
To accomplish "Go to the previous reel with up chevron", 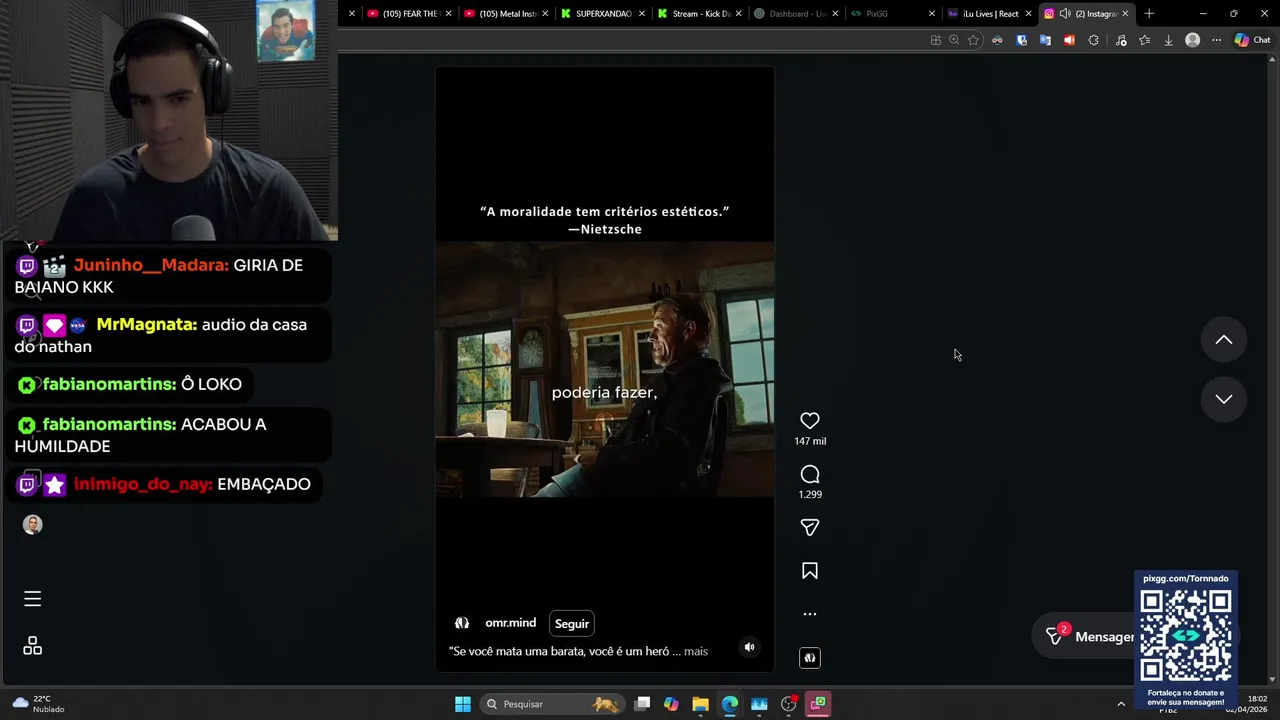I will coord(1223,340).
